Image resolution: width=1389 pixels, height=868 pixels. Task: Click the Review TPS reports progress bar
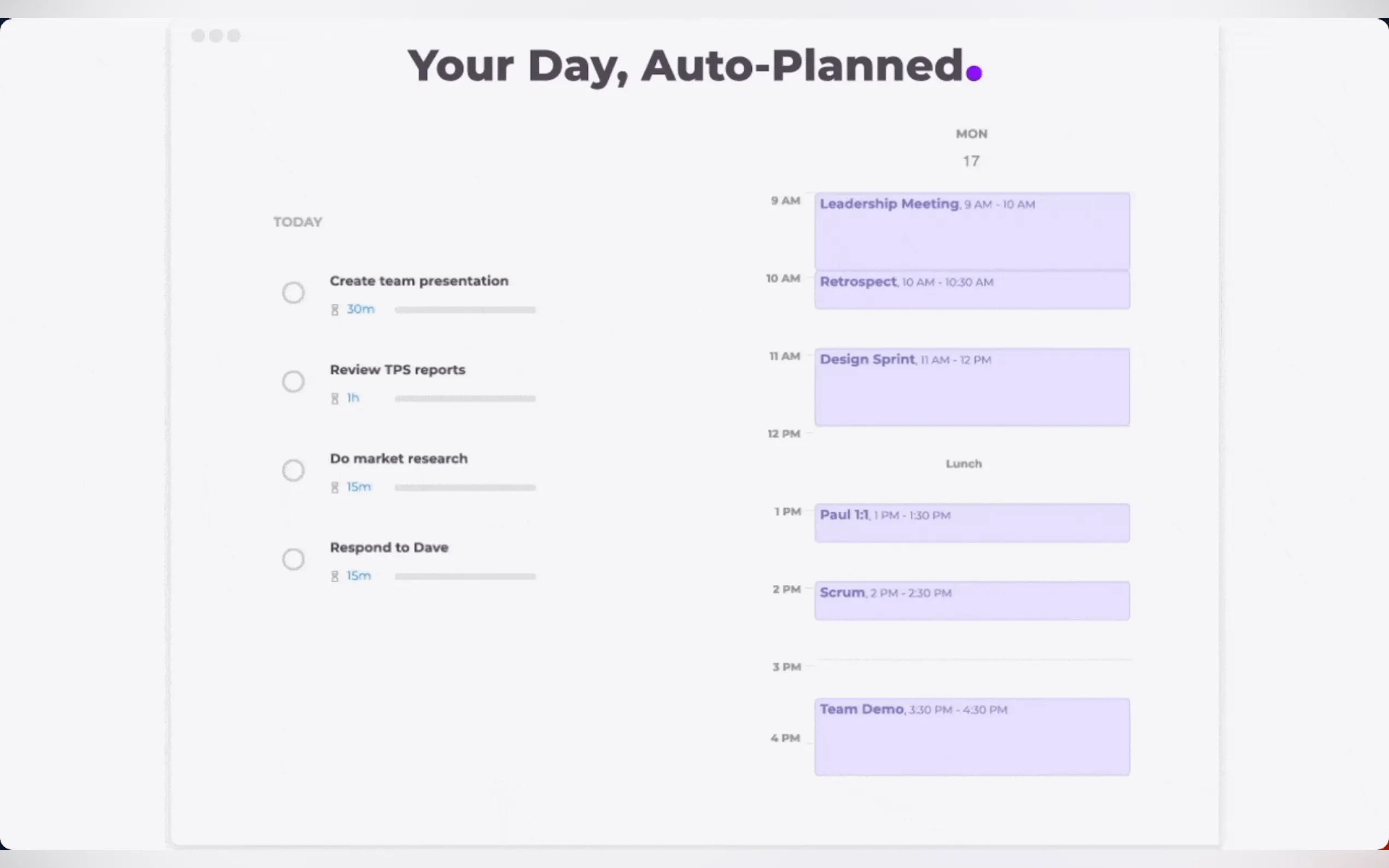click(465, 398)
